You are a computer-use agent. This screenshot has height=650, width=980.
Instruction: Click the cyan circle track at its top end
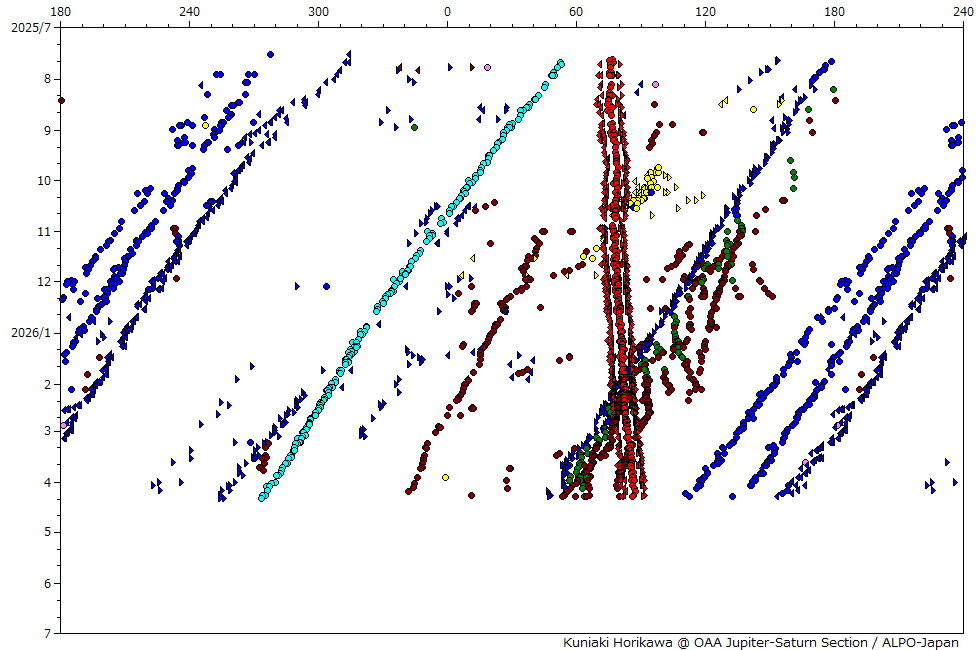click(x=560, y=63)
